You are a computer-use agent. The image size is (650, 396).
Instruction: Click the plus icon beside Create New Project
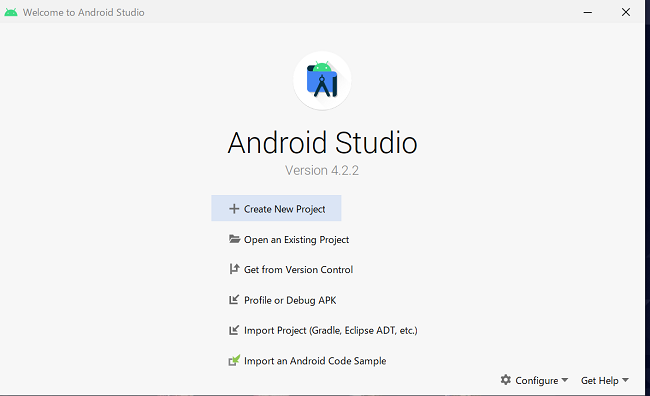pyautogui.click(x=234, y=209)
